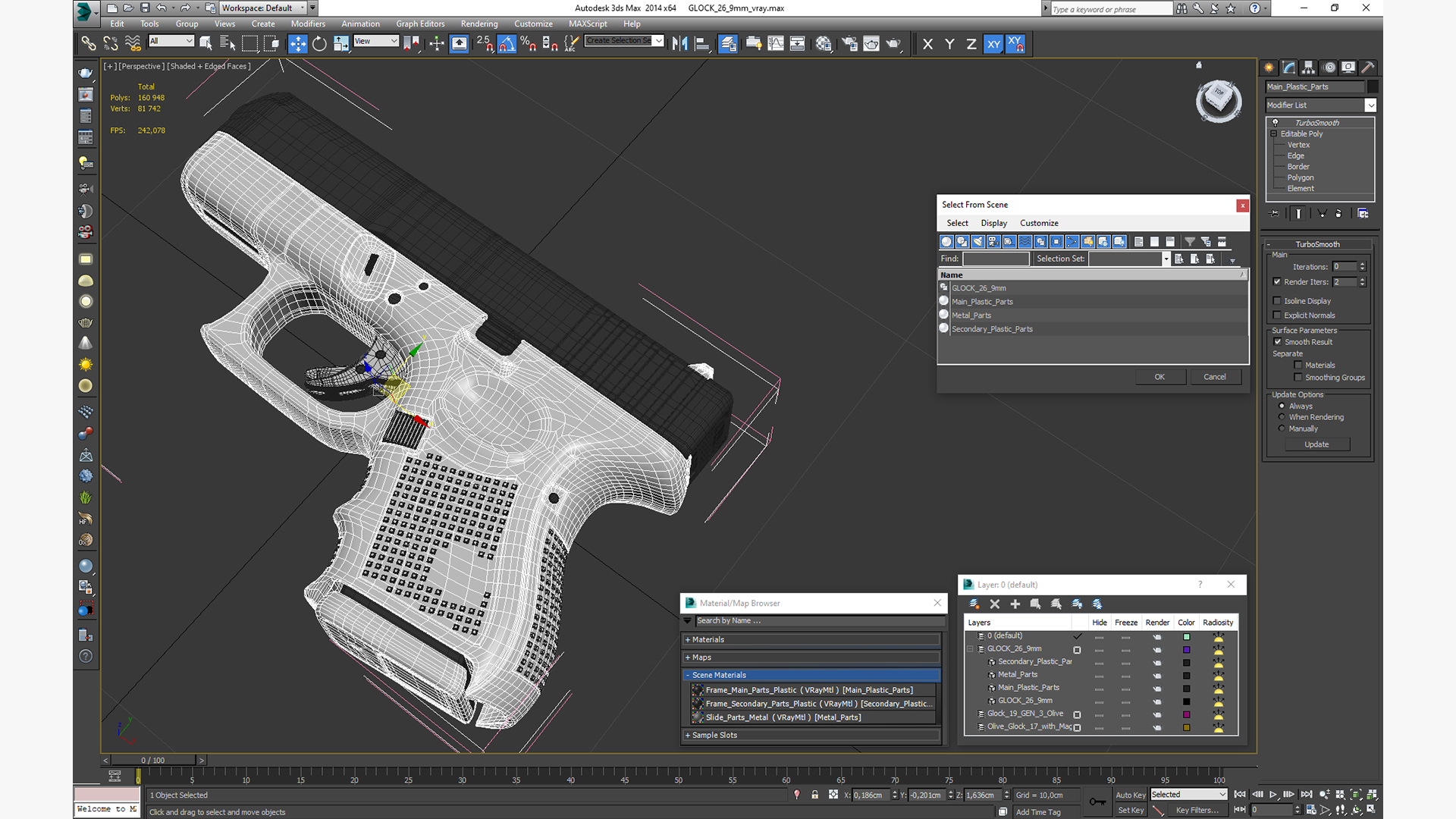Image resolution: width=1456 pixels, height=819 pixels.
Task: Click the Align tool icon
Action: (x=701, y=44)
